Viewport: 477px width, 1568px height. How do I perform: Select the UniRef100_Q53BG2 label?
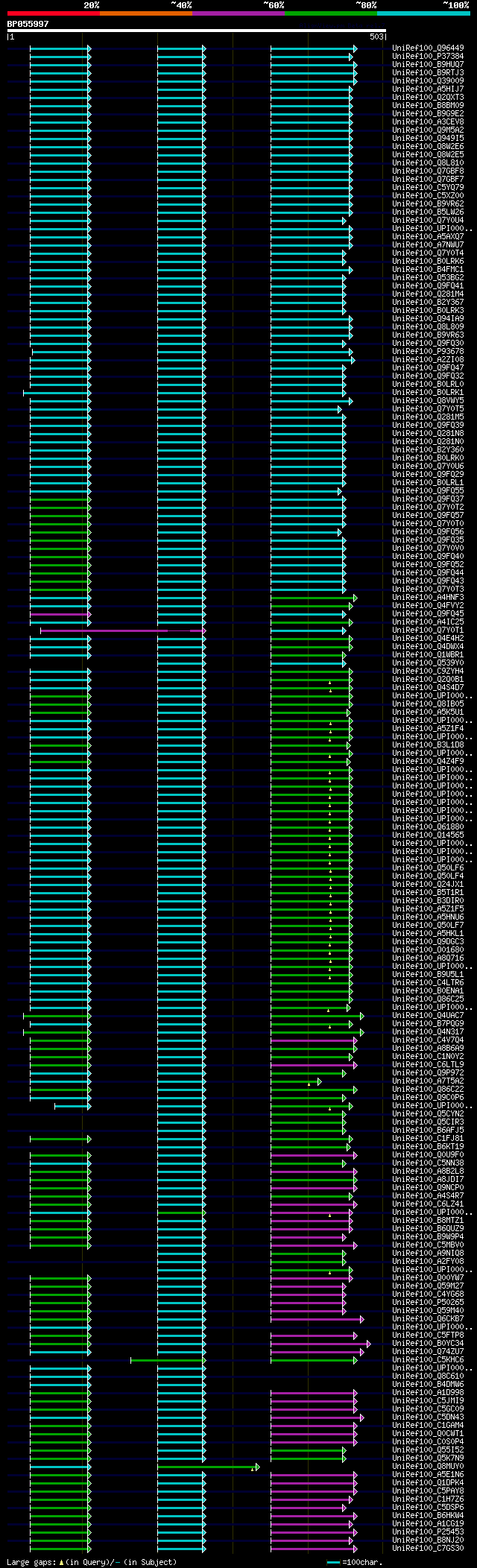point(428,278)
